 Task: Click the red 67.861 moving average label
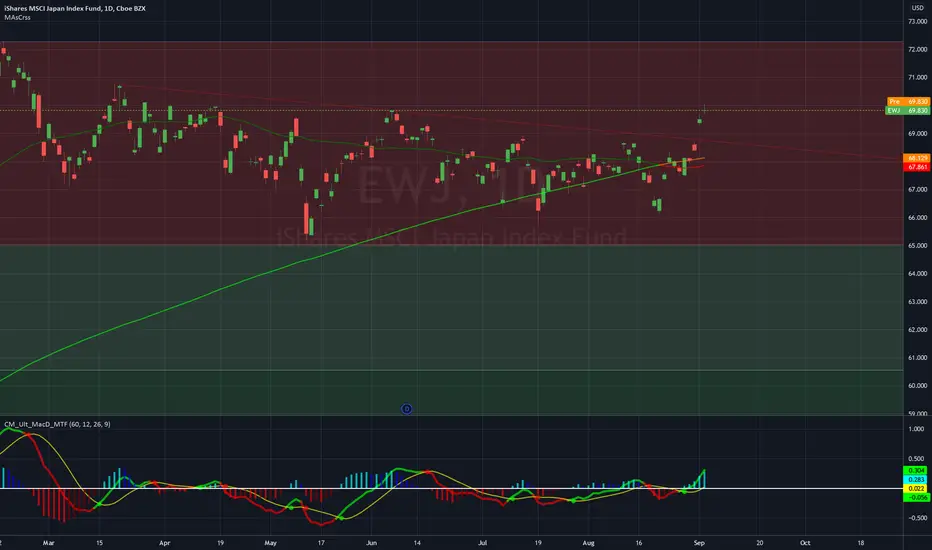point(917,167)
